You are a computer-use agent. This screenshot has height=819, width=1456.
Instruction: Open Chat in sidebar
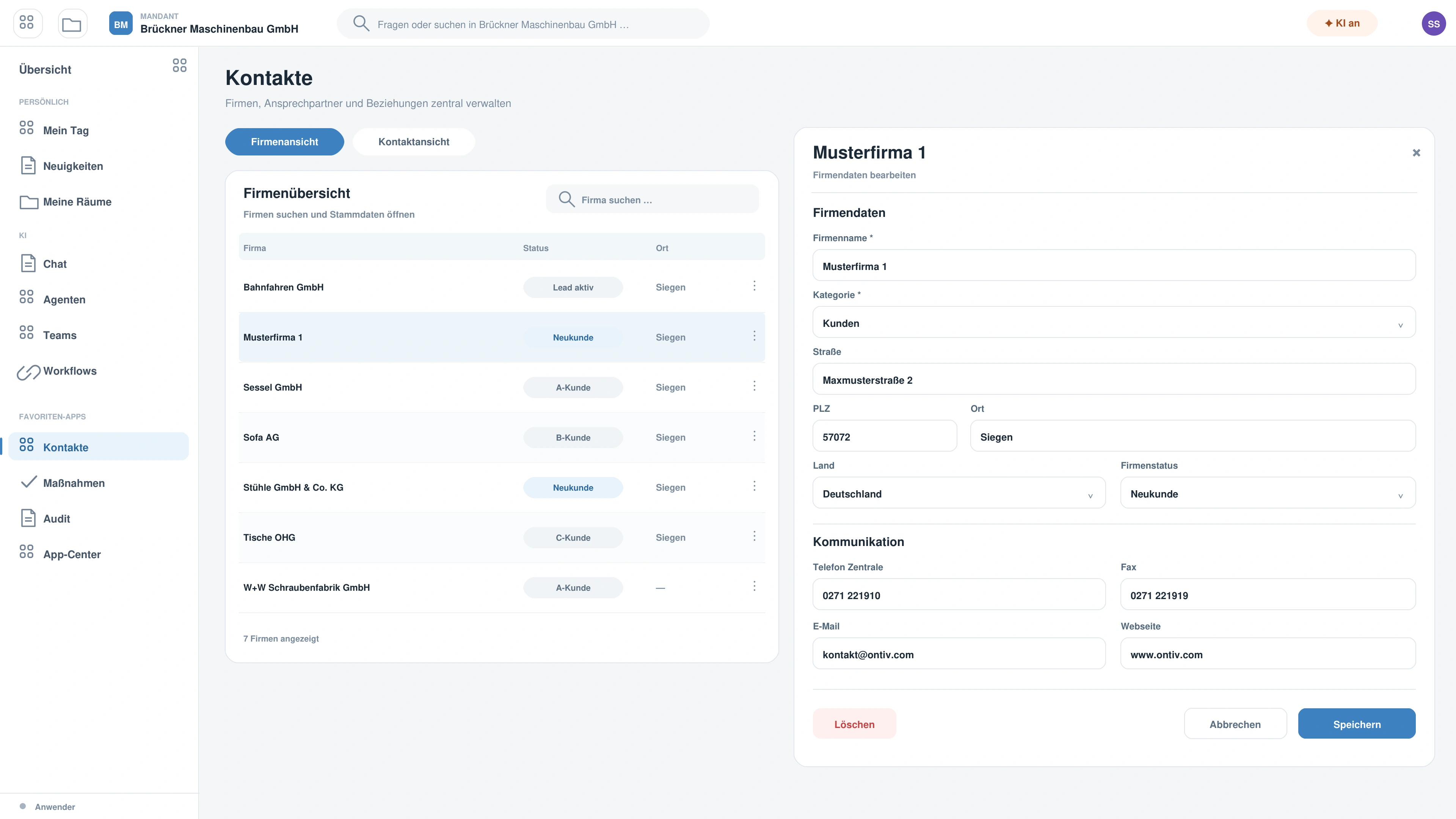click(x=99, y=264)
